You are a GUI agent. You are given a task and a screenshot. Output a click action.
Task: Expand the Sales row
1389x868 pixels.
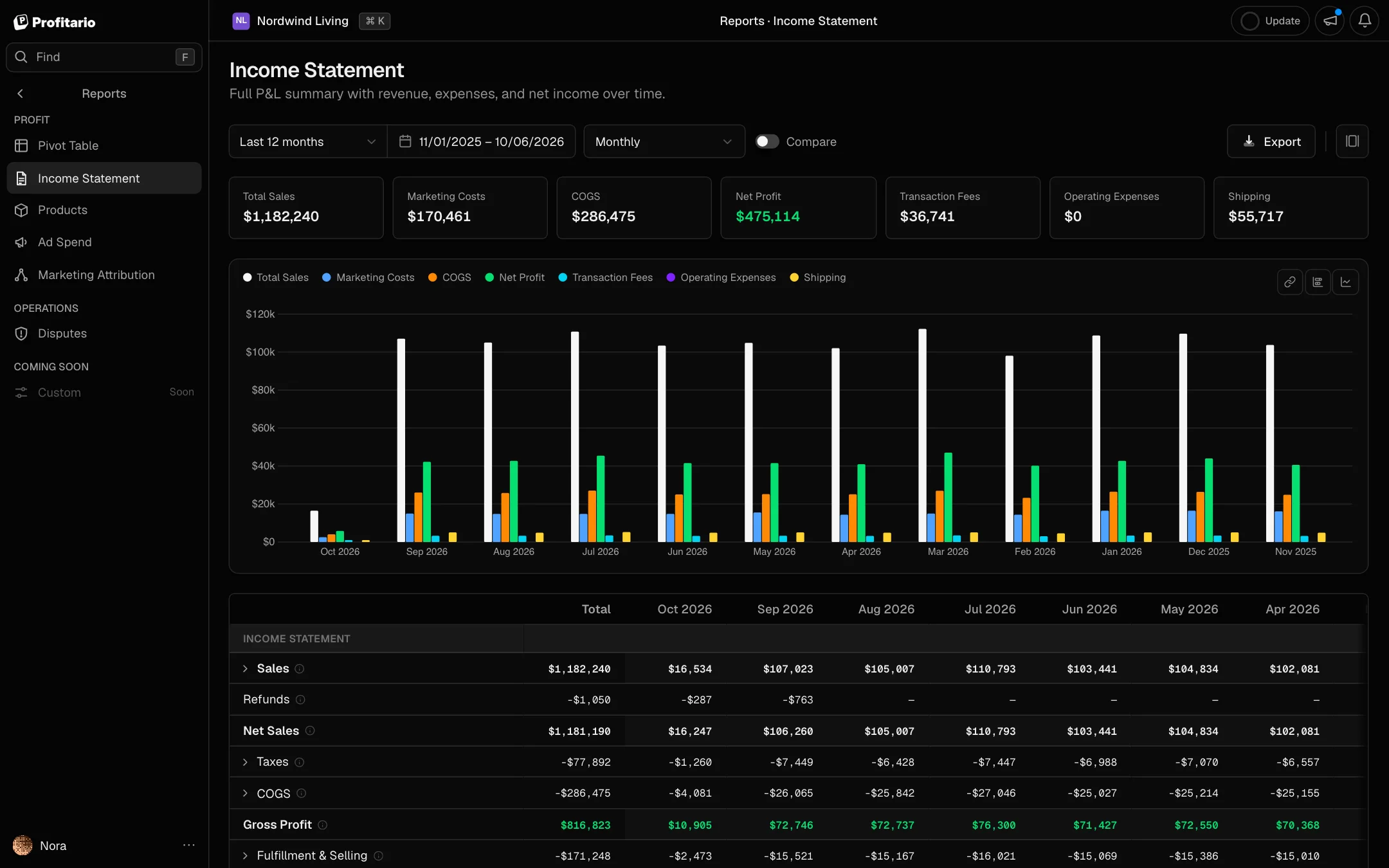point(245,669)
